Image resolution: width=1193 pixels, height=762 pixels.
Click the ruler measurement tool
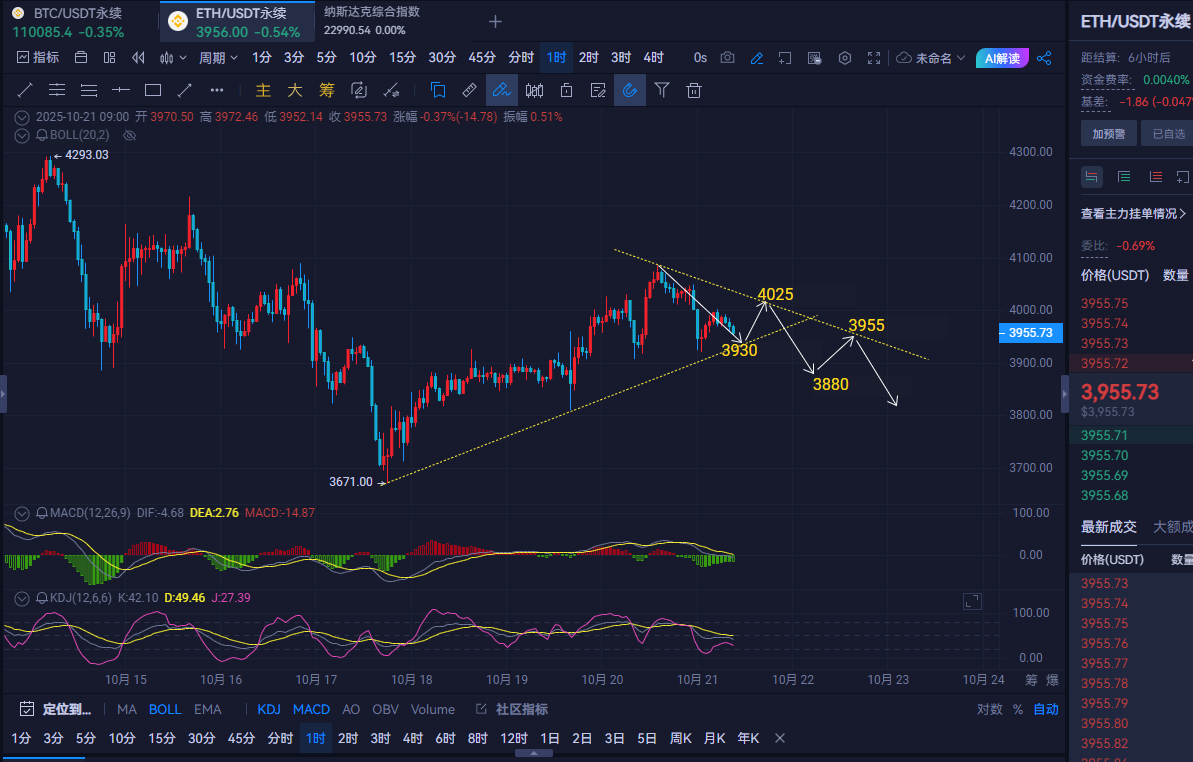tap(469, 90)
